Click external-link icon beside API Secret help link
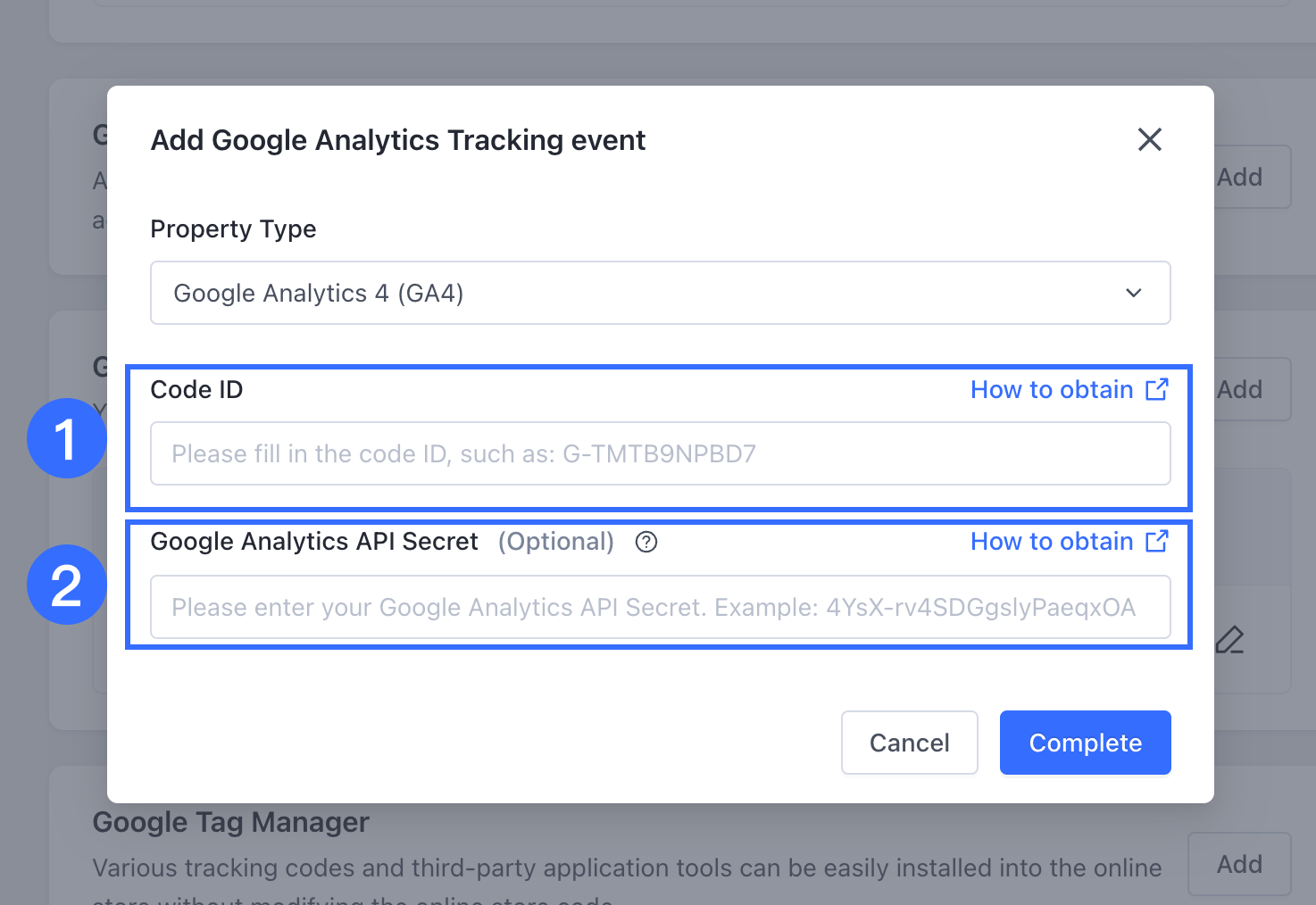The image size is (1316, 905). click(x=1157, y=541)
